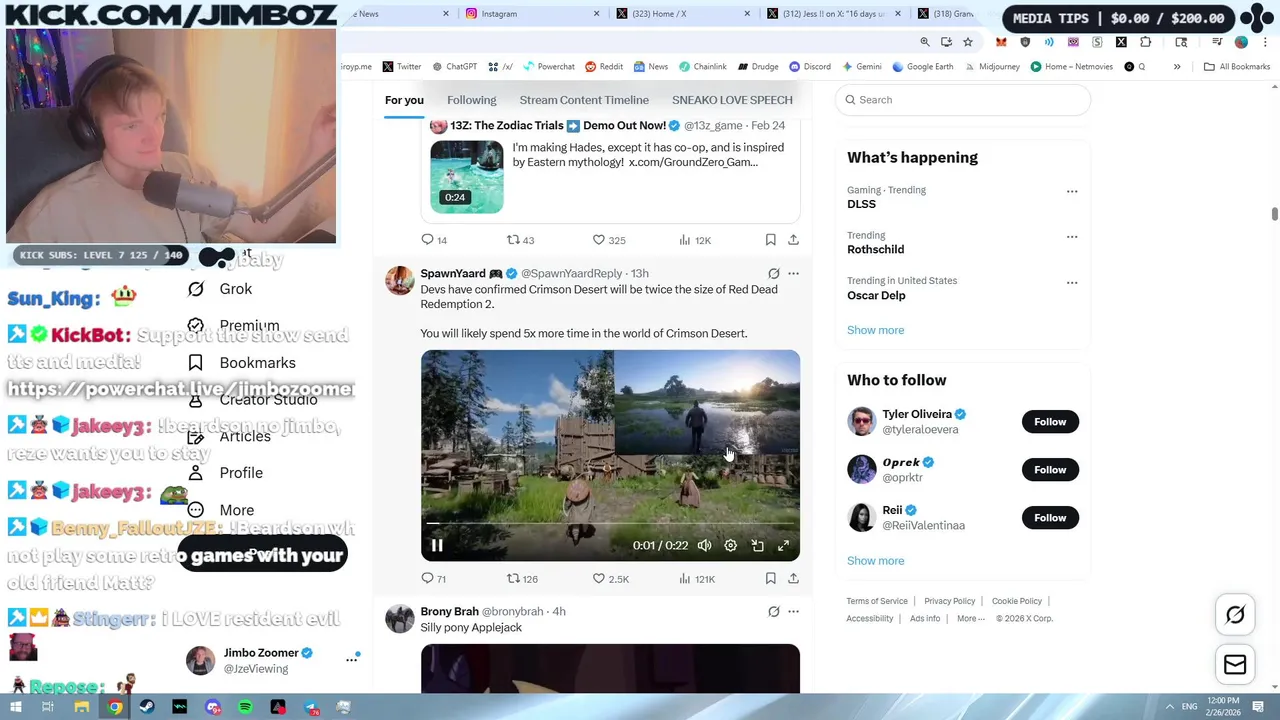Open Grok action on SpawnYaard post
Viewport: 1280px width, 720px height.
tap(773, 273)
